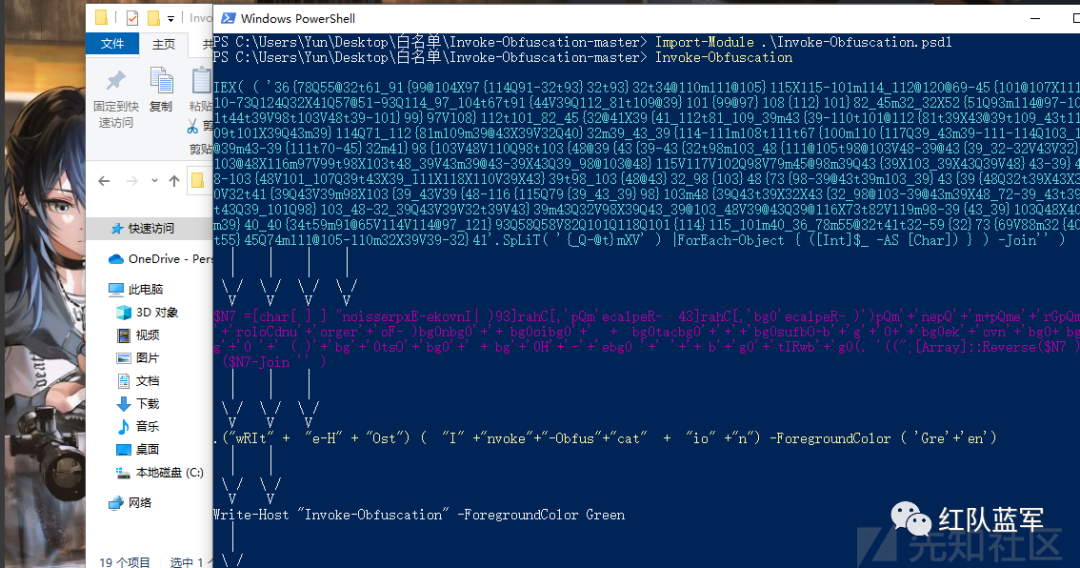Open 桌面 folder in sidebar
The width and height of the screenshot is (1080, 568).
pyautogui.click(x=138, y=449)
